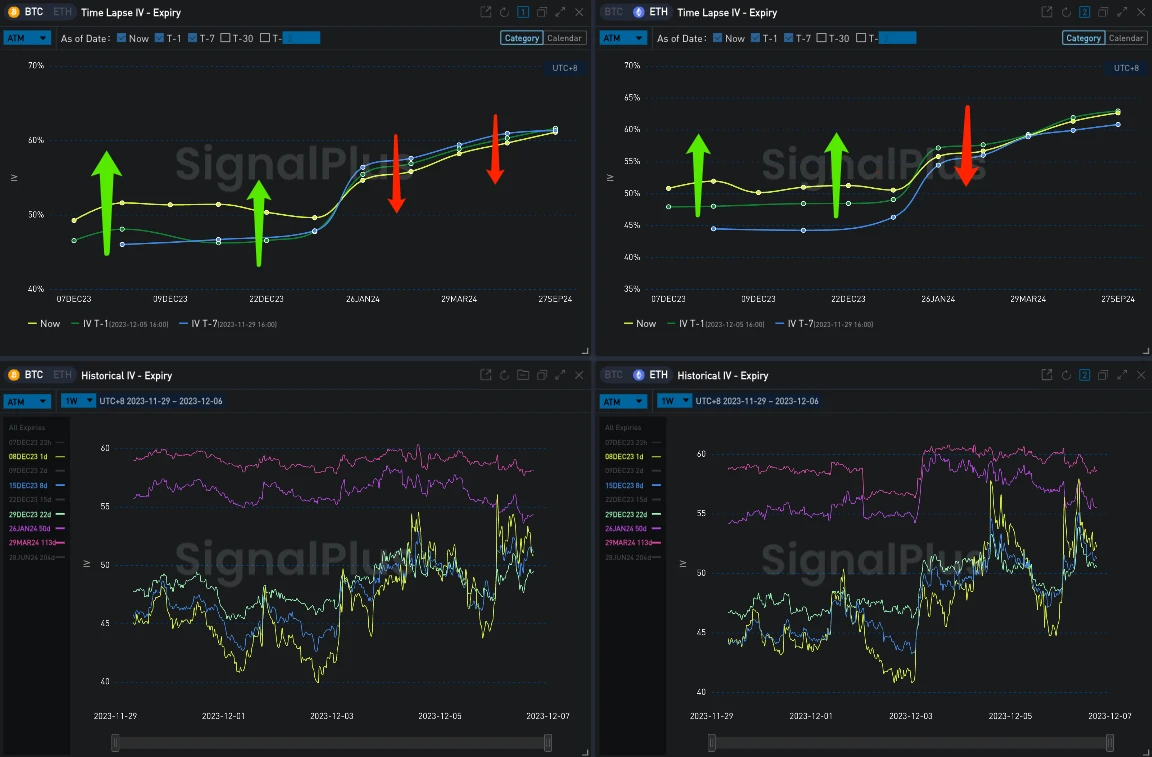The width and height of the screenshot is (1152, 757).
Task: Click the custom T- days input in ETH Time Lapse
Action: 896,38
